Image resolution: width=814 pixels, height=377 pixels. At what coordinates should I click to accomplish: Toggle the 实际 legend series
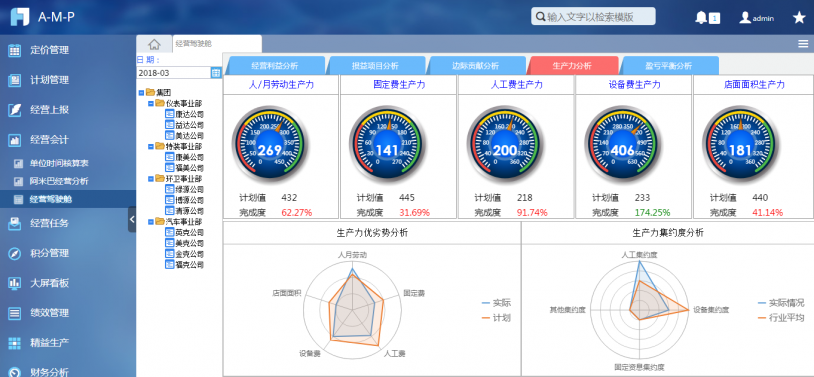(496, 303)
